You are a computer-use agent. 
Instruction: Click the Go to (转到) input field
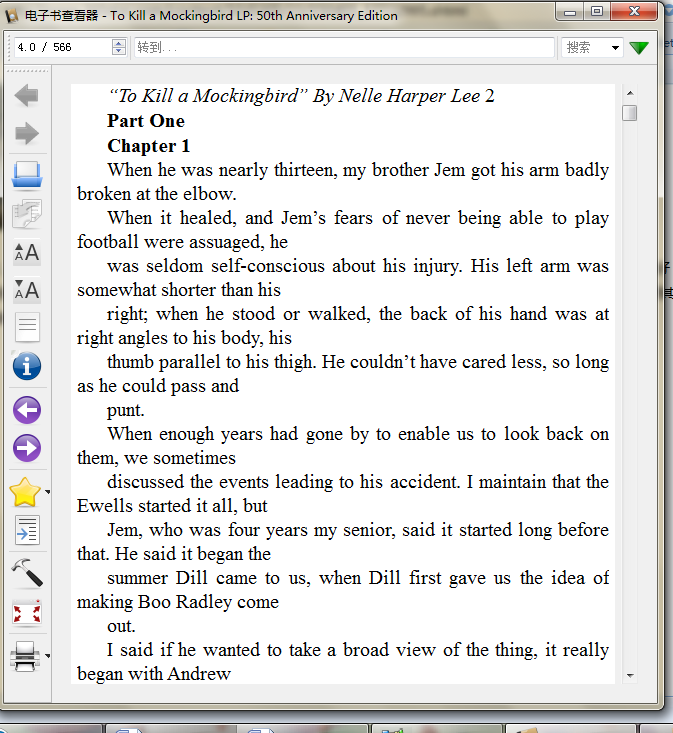[x=344, y=47]
